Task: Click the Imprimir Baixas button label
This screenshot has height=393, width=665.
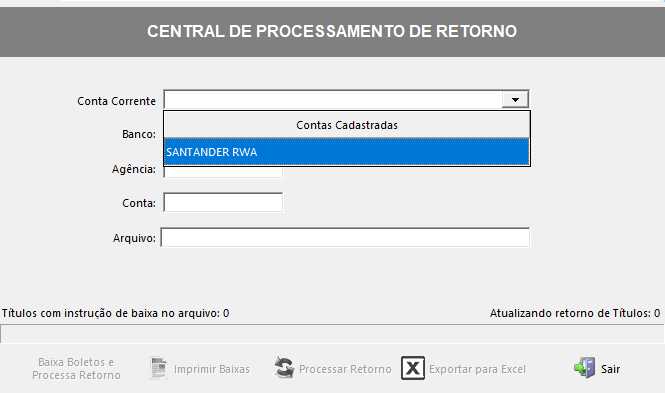Action: tap(212, 369)
